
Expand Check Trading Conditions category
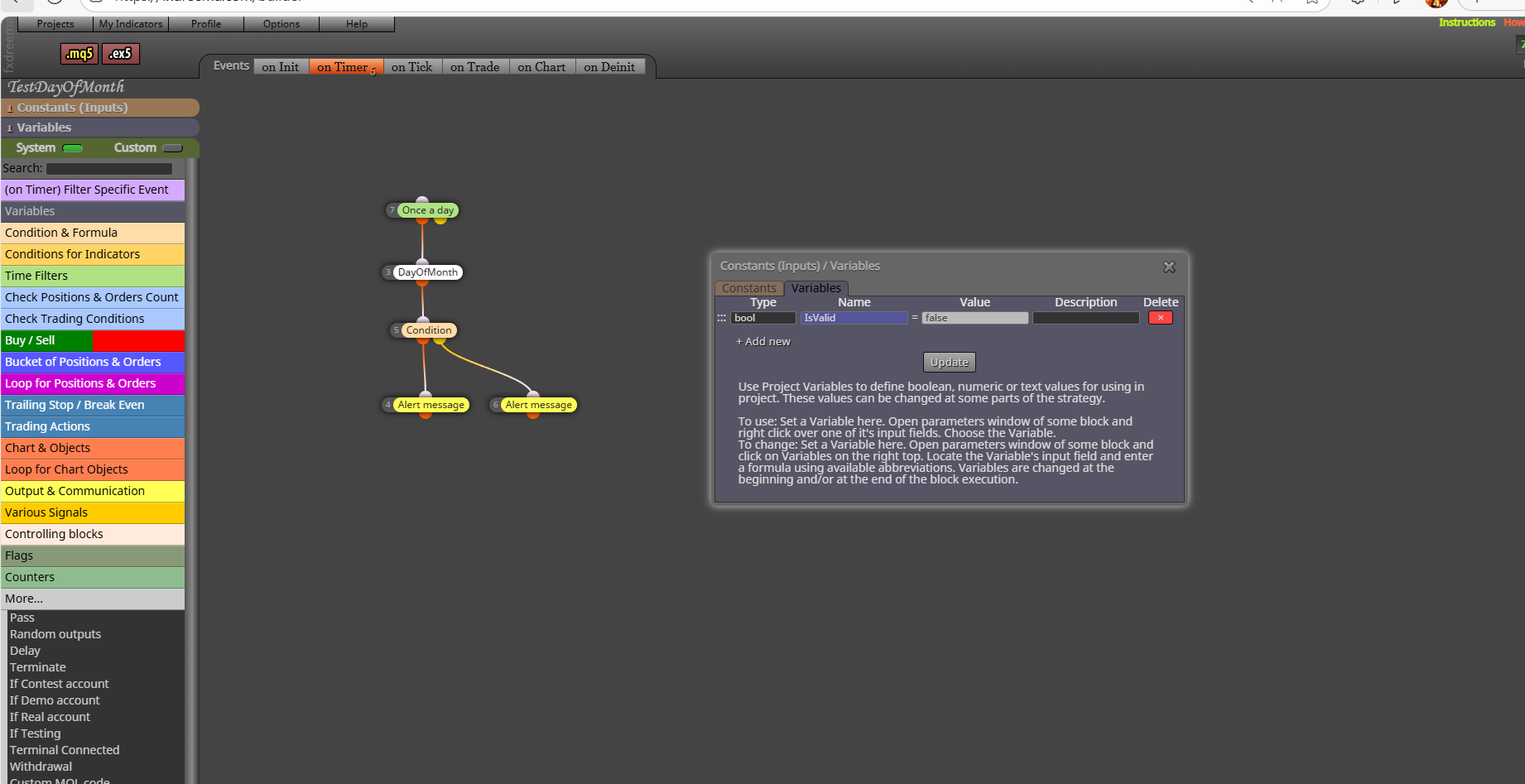(93, 319)
